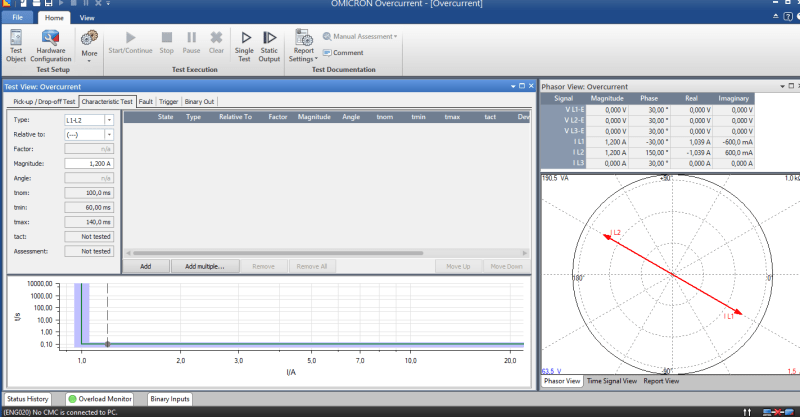
Task: Open the Binary Out tab
Action: tap(199, 102)
